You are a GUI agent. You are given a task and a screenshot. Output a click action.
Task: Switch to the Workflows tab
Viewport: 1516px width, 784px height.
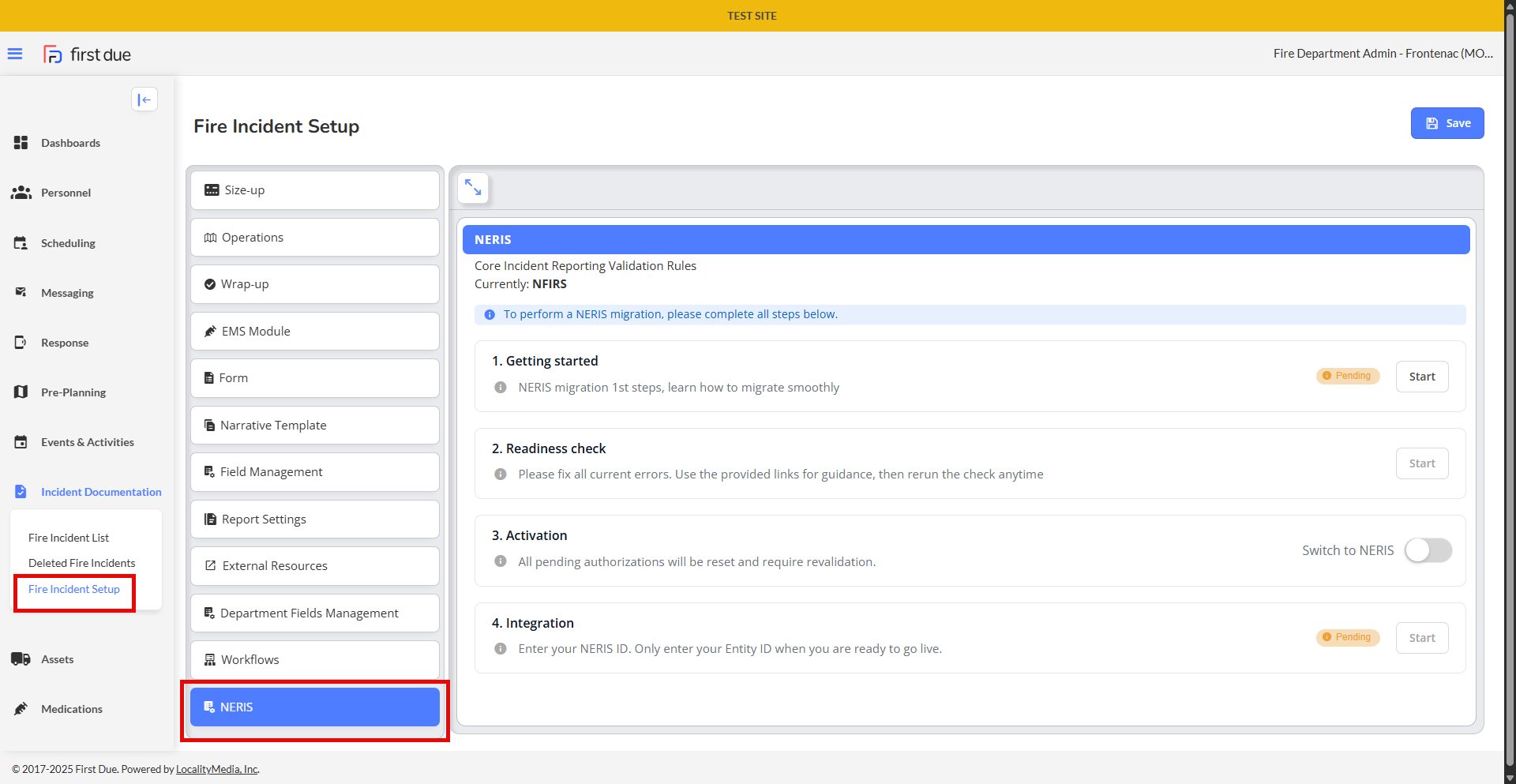tap(314, 660)
